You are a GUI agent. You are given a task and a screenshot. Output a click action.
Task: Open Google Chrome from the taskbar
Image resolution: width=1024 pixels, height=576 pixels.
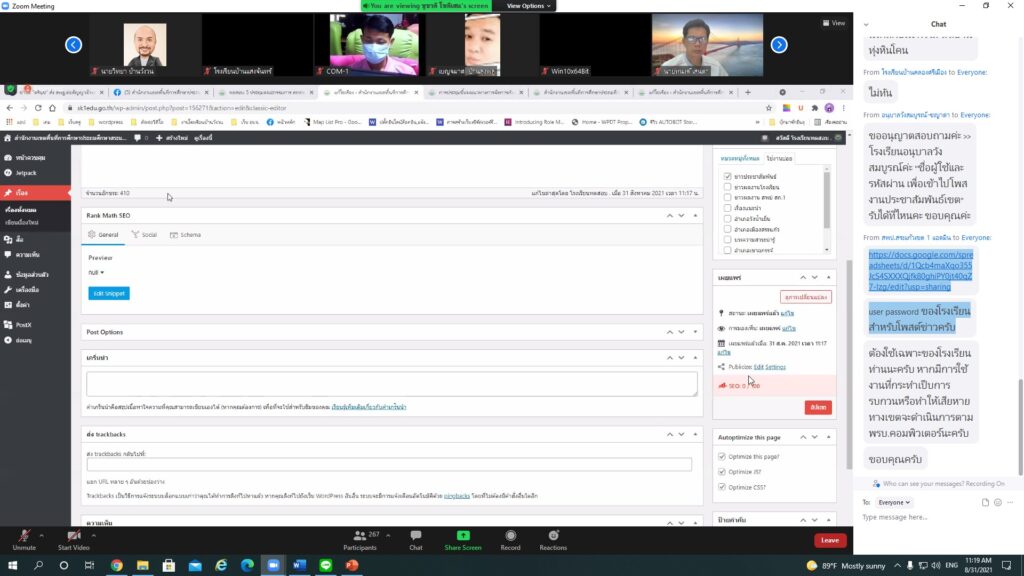pos(116,565)
